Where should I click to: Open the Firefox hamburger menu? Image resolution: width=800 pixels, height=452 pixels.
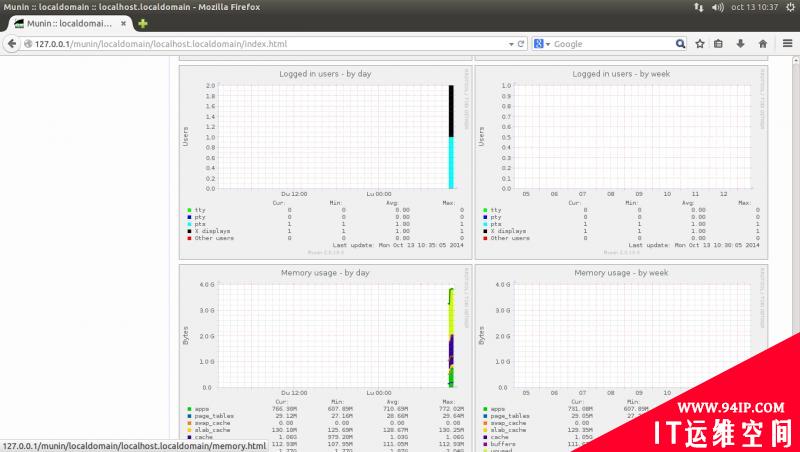(x=788, y=44)
